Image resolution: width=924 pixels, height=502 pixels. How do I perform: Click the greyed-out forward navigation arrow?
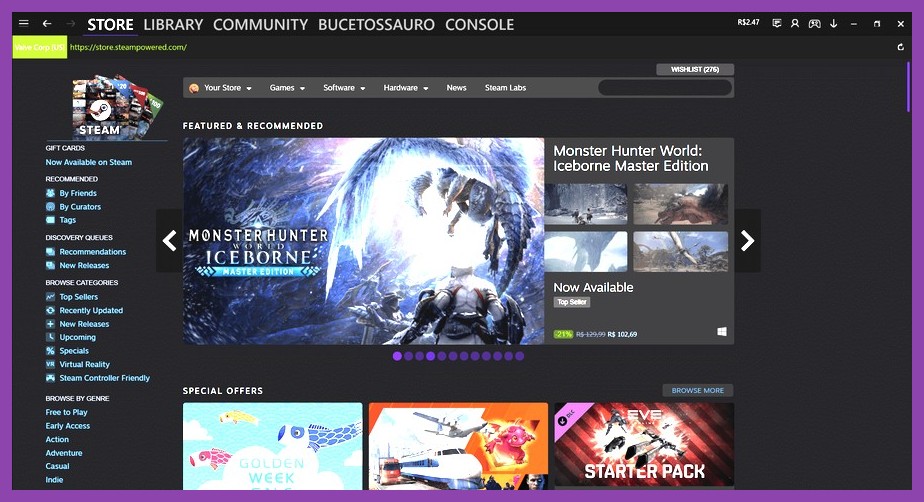pyautogui.click(x=71, y=24)
